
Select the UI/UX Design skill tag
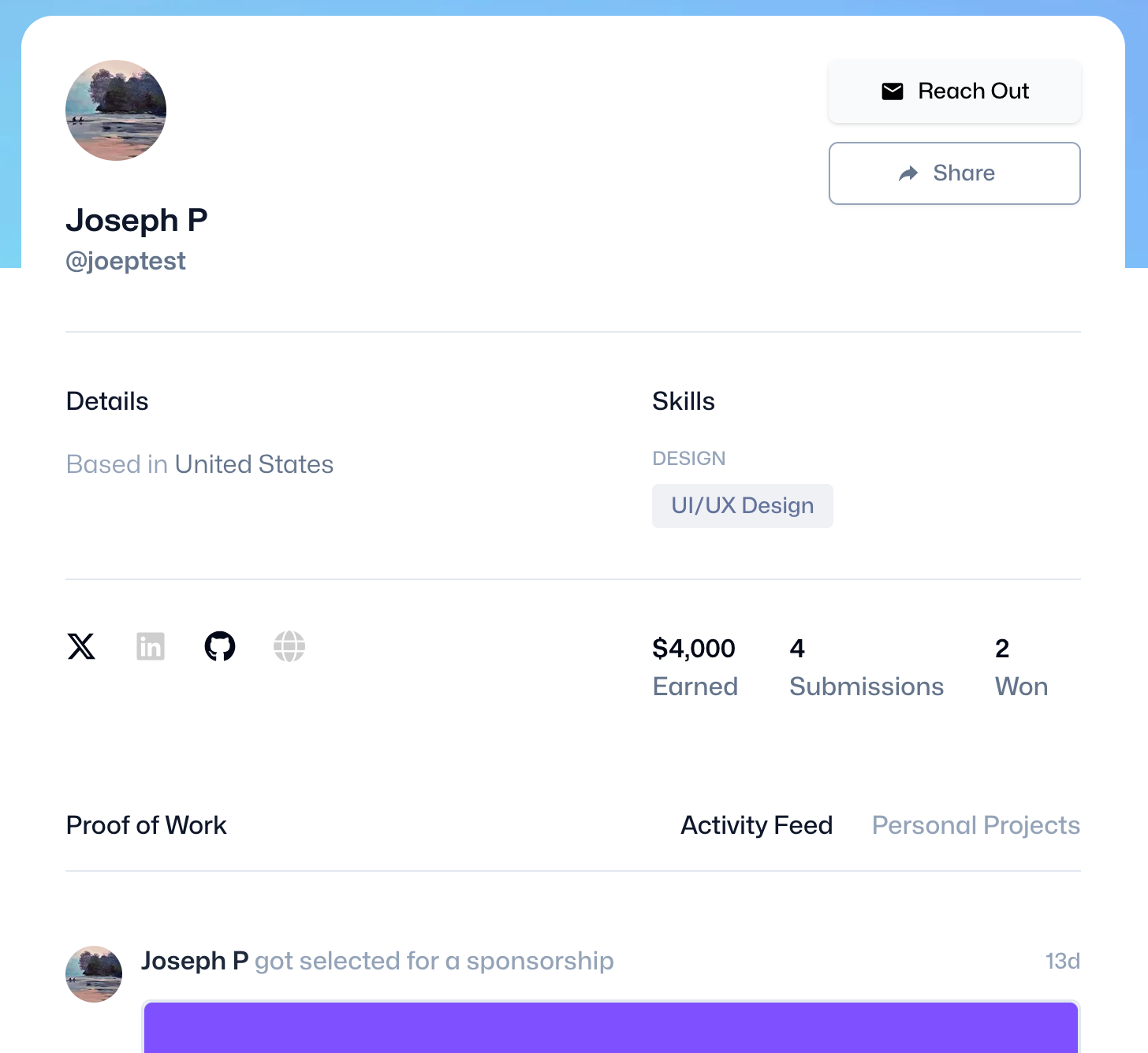(x=743, y=506)
